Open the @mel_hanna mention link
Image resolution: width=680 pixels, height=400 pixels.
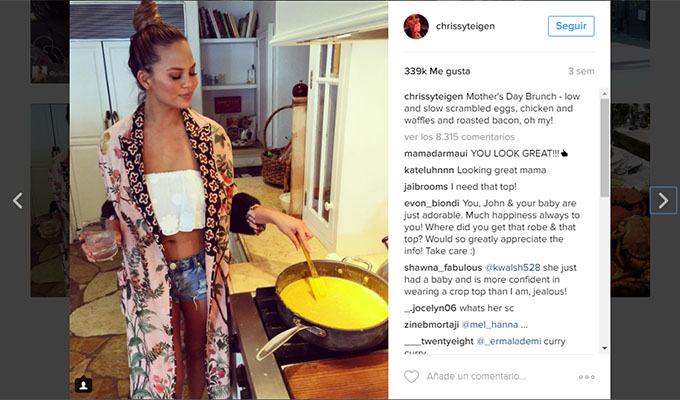[490, 325]
